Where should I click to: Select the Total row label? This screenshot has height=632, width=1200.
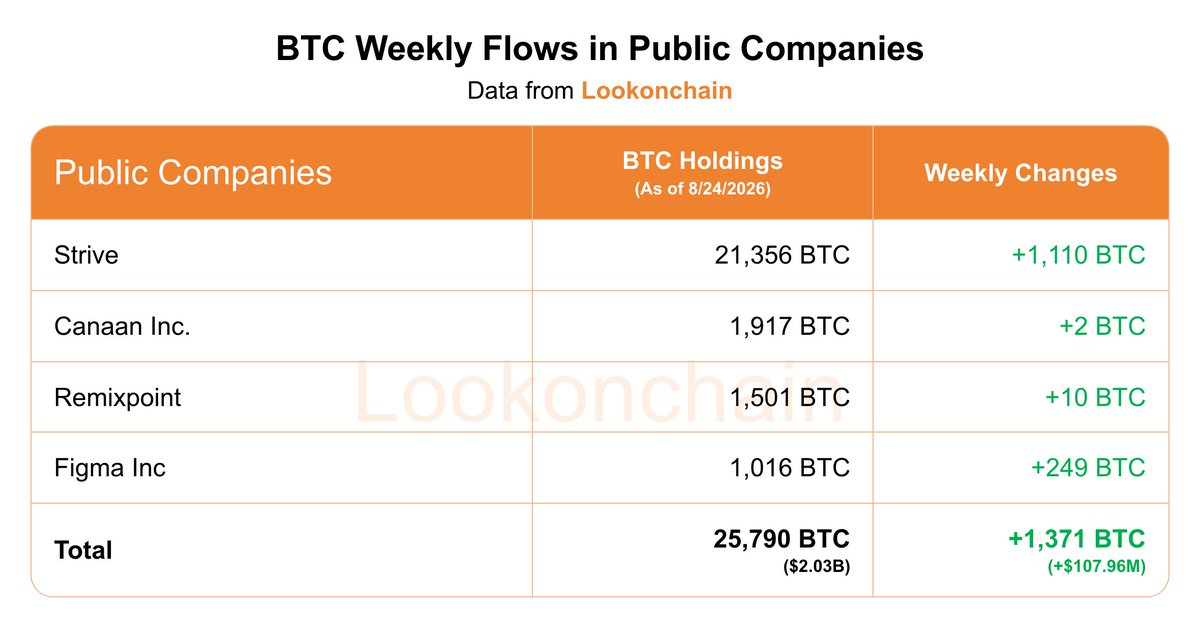click(x=83, y=550)
